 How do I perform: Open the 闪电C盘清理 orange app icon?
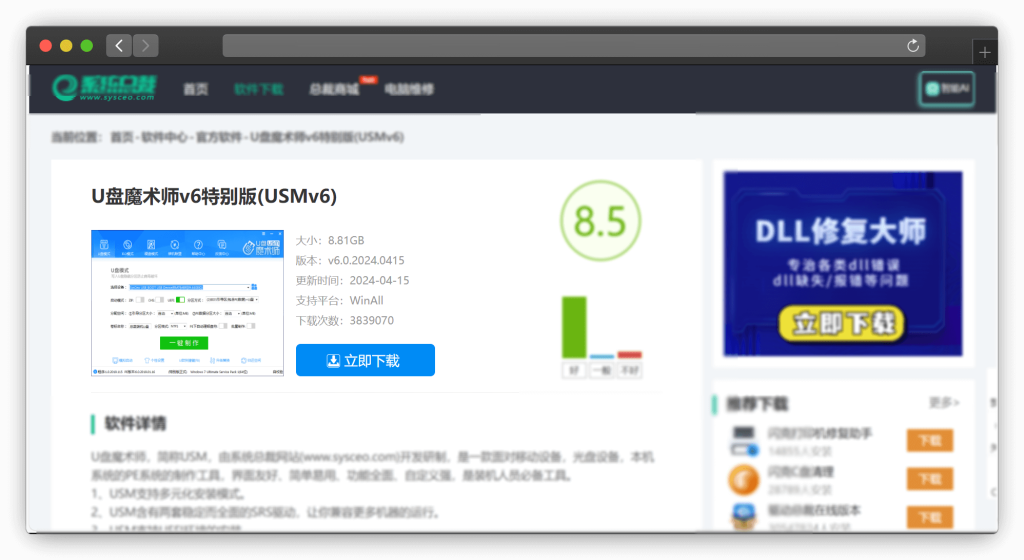(x=744, y=480)
